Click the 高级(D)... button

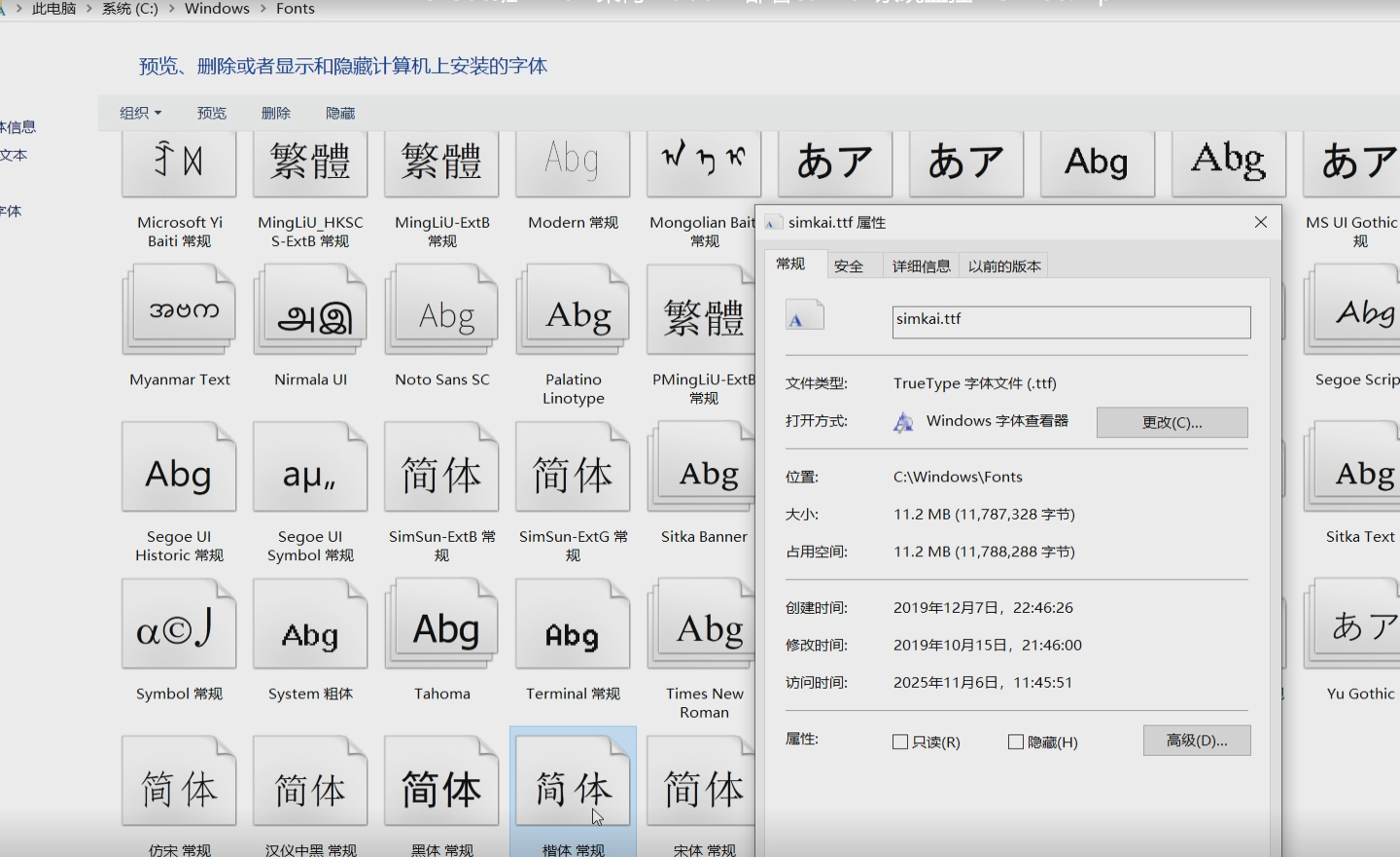pyautogui.click(x=1197, y=740)
